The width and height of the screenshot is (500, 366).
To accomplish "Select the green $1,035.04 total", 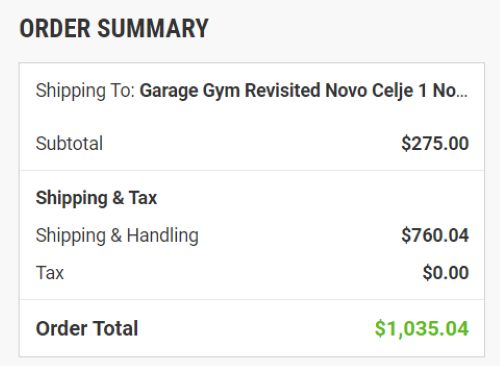I will tap(422, 329).
